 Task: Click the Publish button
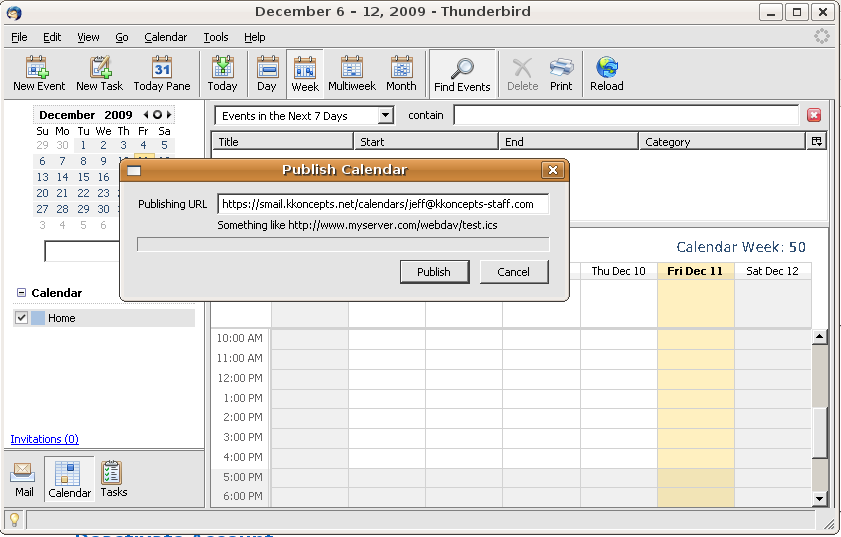pos(434,272)
